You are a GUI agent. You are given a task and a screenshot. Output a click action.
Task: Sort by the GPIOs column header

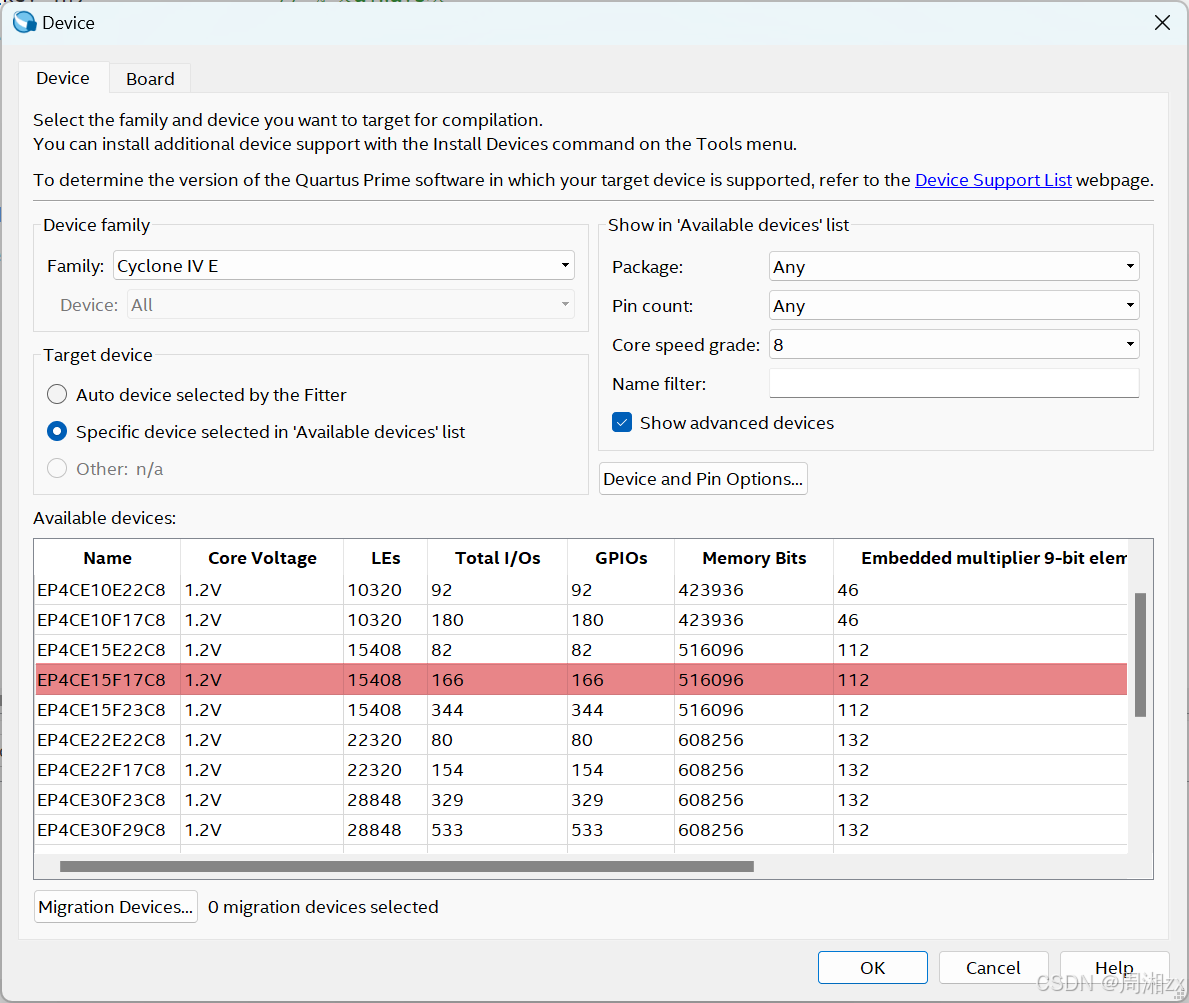pyautogui.click(x=621, y=558)
